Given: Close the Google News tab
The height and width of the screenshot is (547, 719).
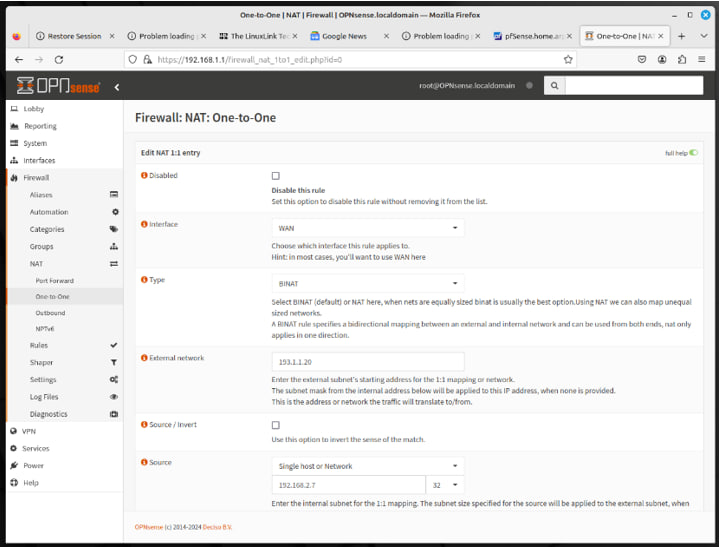Looking at the screenshot, I should [x=386, y=36].
